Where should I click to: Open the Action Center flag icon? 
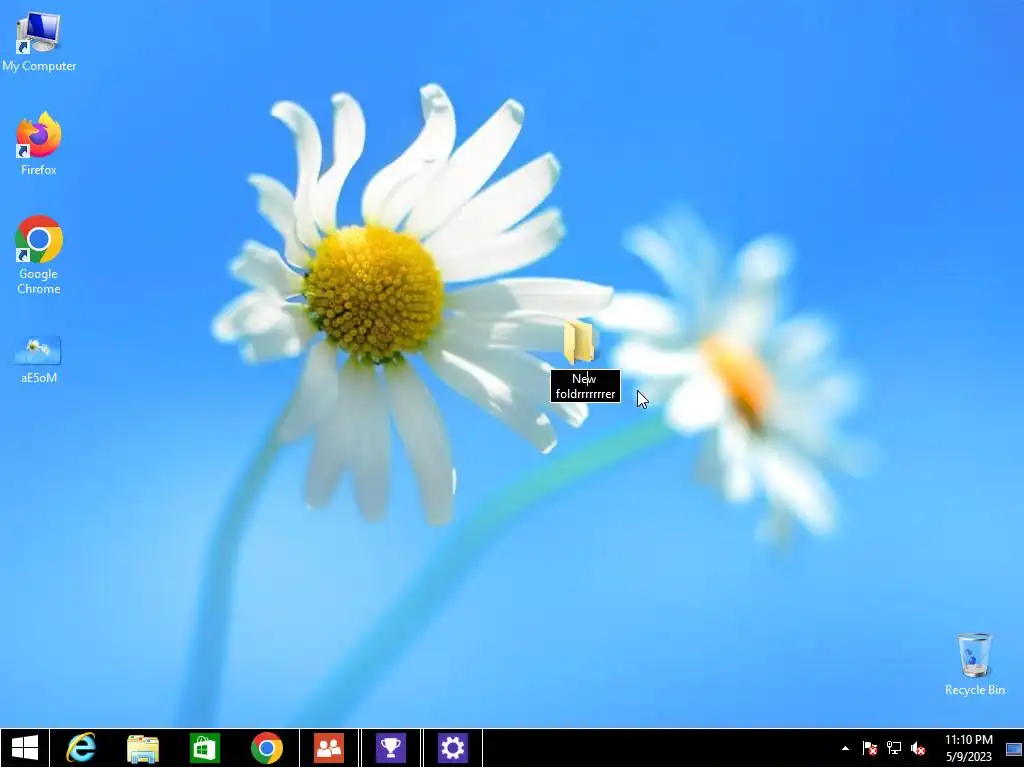[x=869, y=748]
